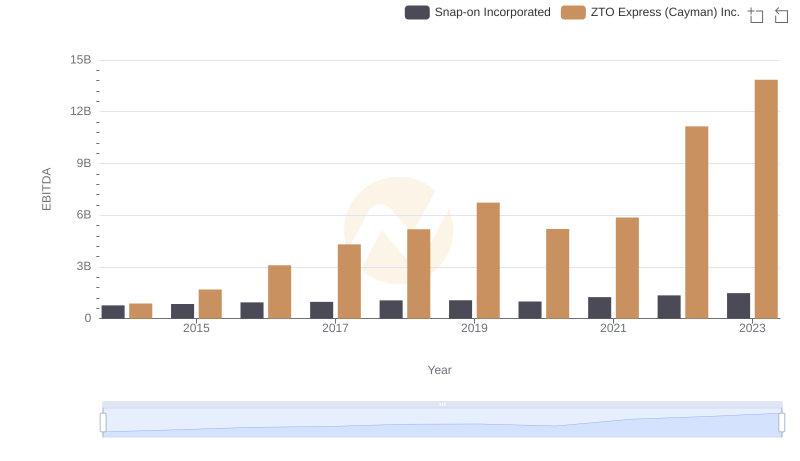Toggle Snap-on Incorporated legend entry

pyautogui.click(x=478, y=12)
